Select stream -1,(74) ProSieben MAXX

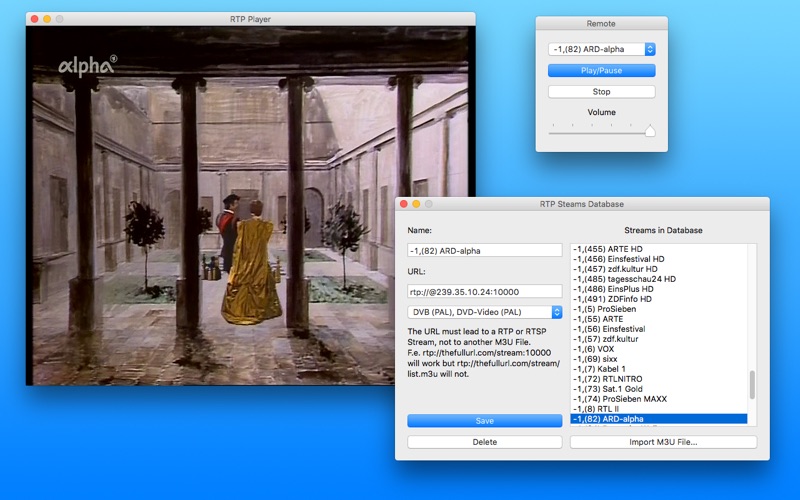click(659, 399)
